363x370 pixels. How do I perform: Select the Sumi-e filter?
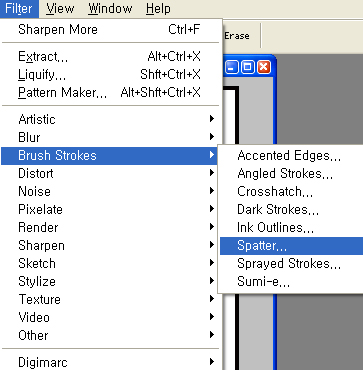pyautogui.click(x=291, y=282)
